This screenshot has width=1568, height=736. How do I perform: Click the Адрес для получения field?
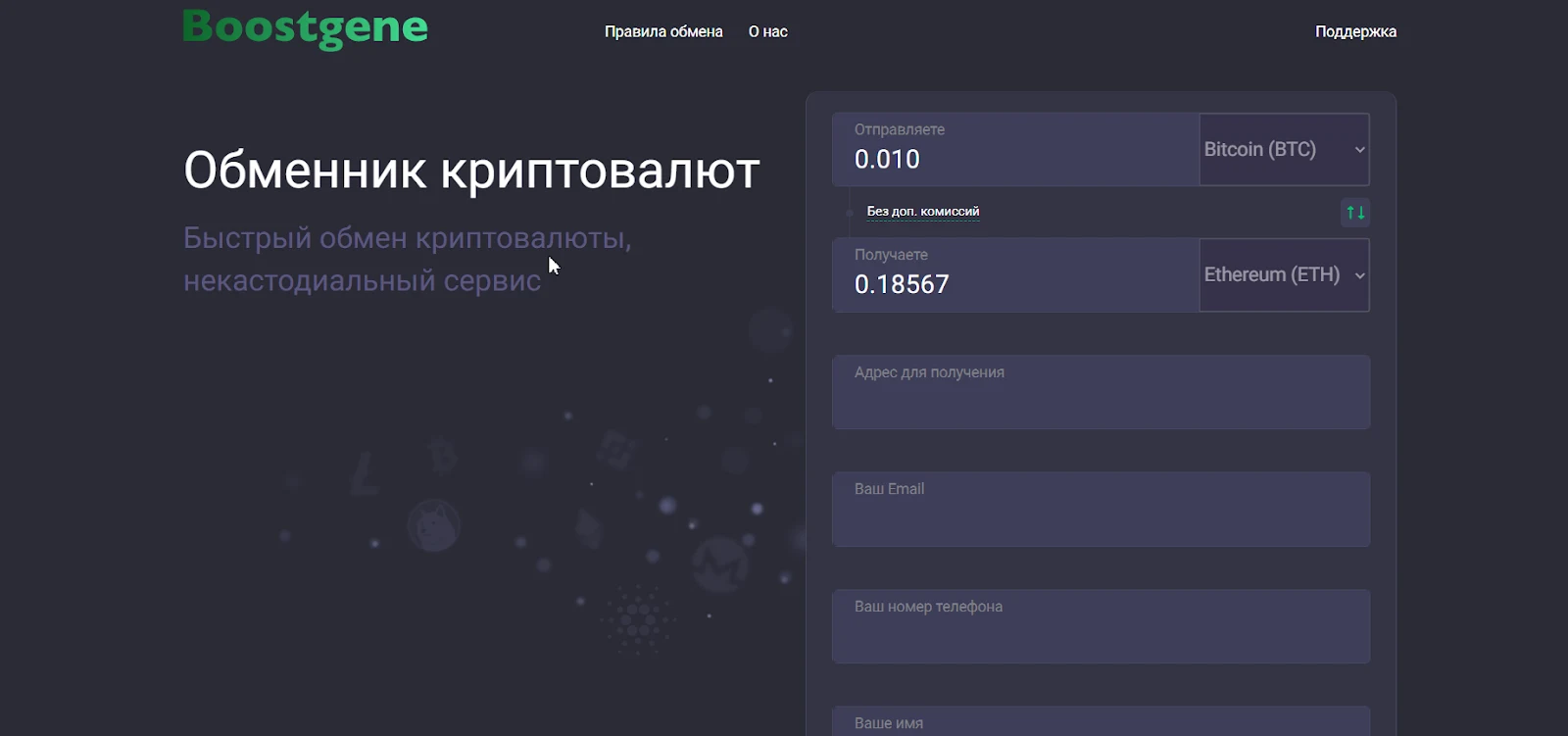point(1101,392)
